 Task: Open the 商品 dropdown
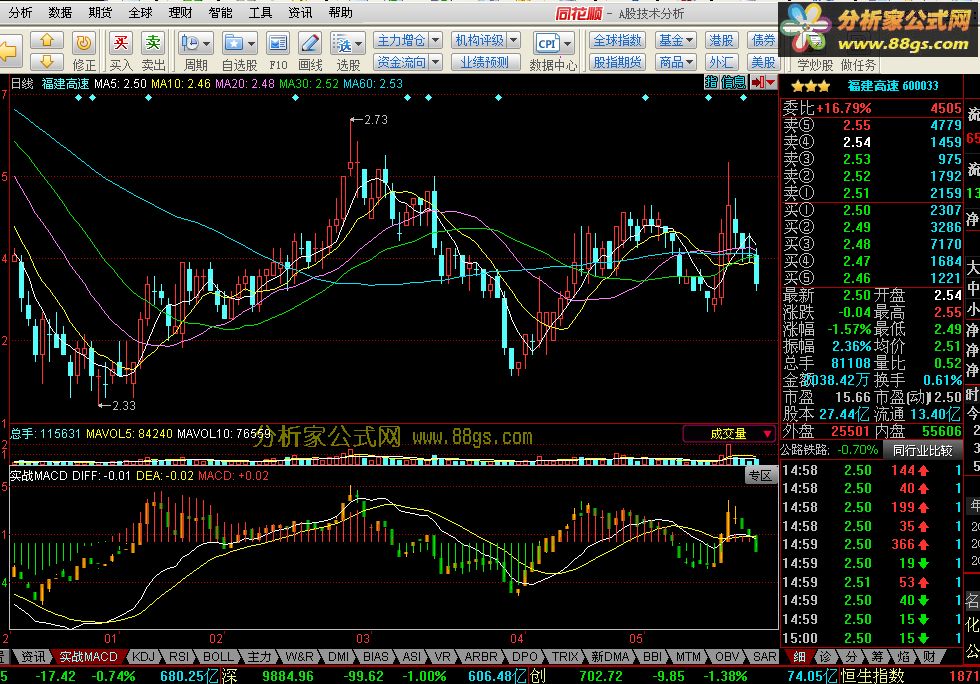[676, 62]
